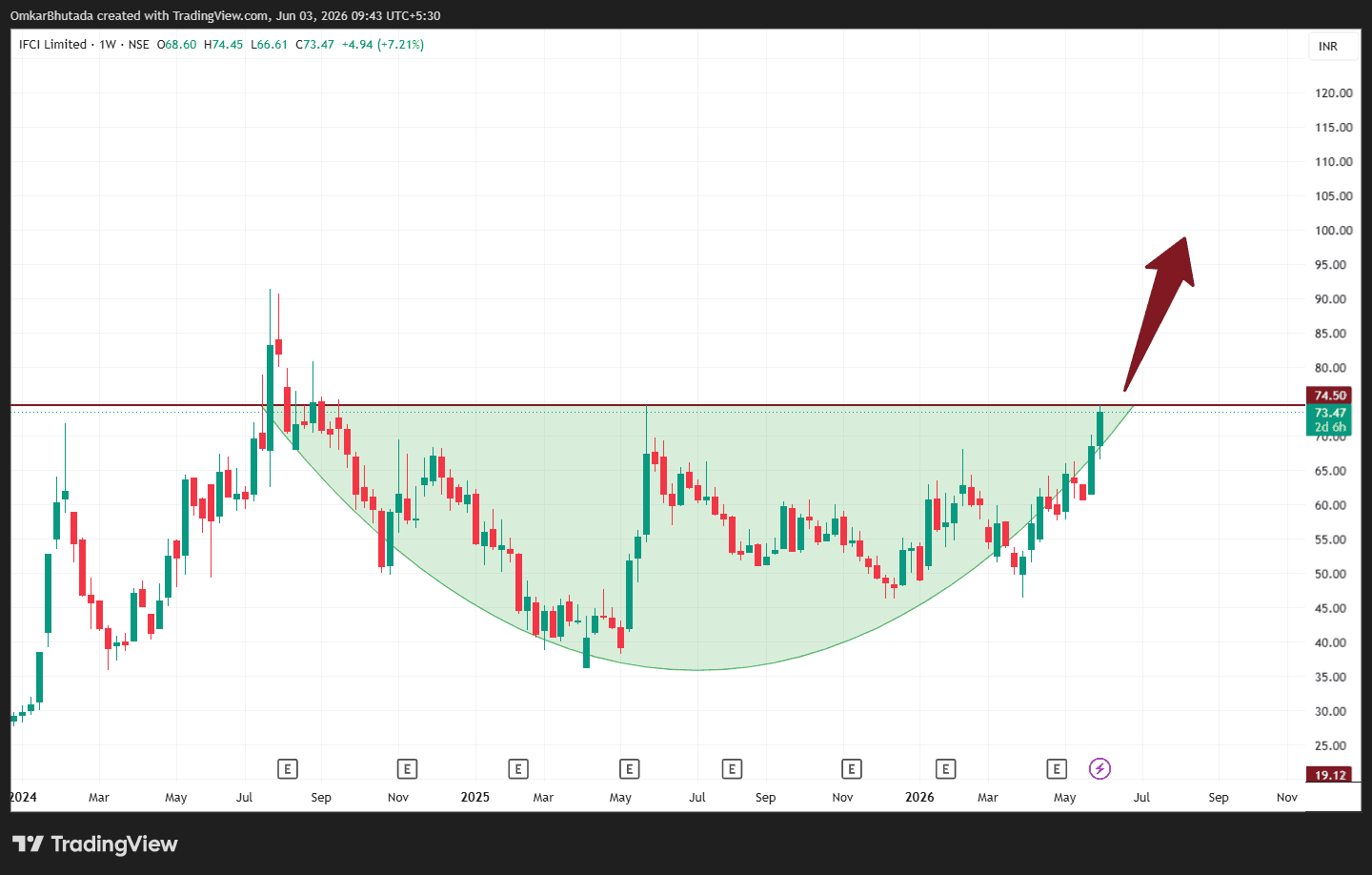The height and width of the screenshot is (875, 1372).
Task: Click the earnings marker near July 2025
Action: pos(732,768)
